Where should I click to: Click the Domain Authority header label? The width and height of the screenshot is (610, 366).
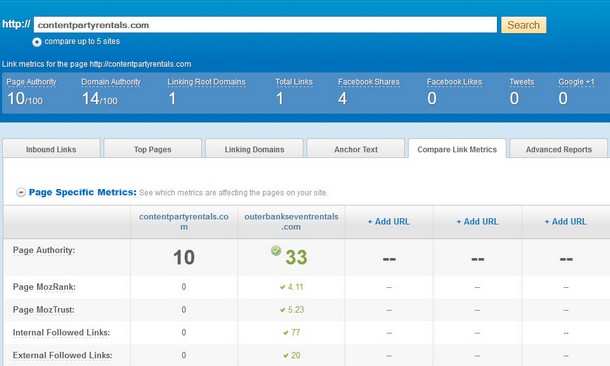[x=111, y=82]
